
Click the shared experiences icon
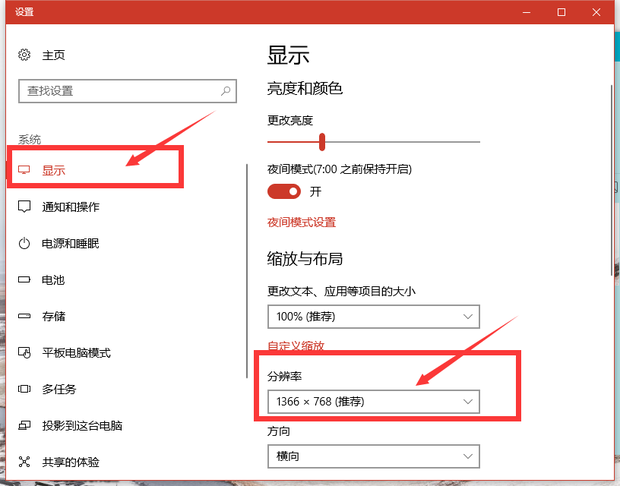click(24, 461)
